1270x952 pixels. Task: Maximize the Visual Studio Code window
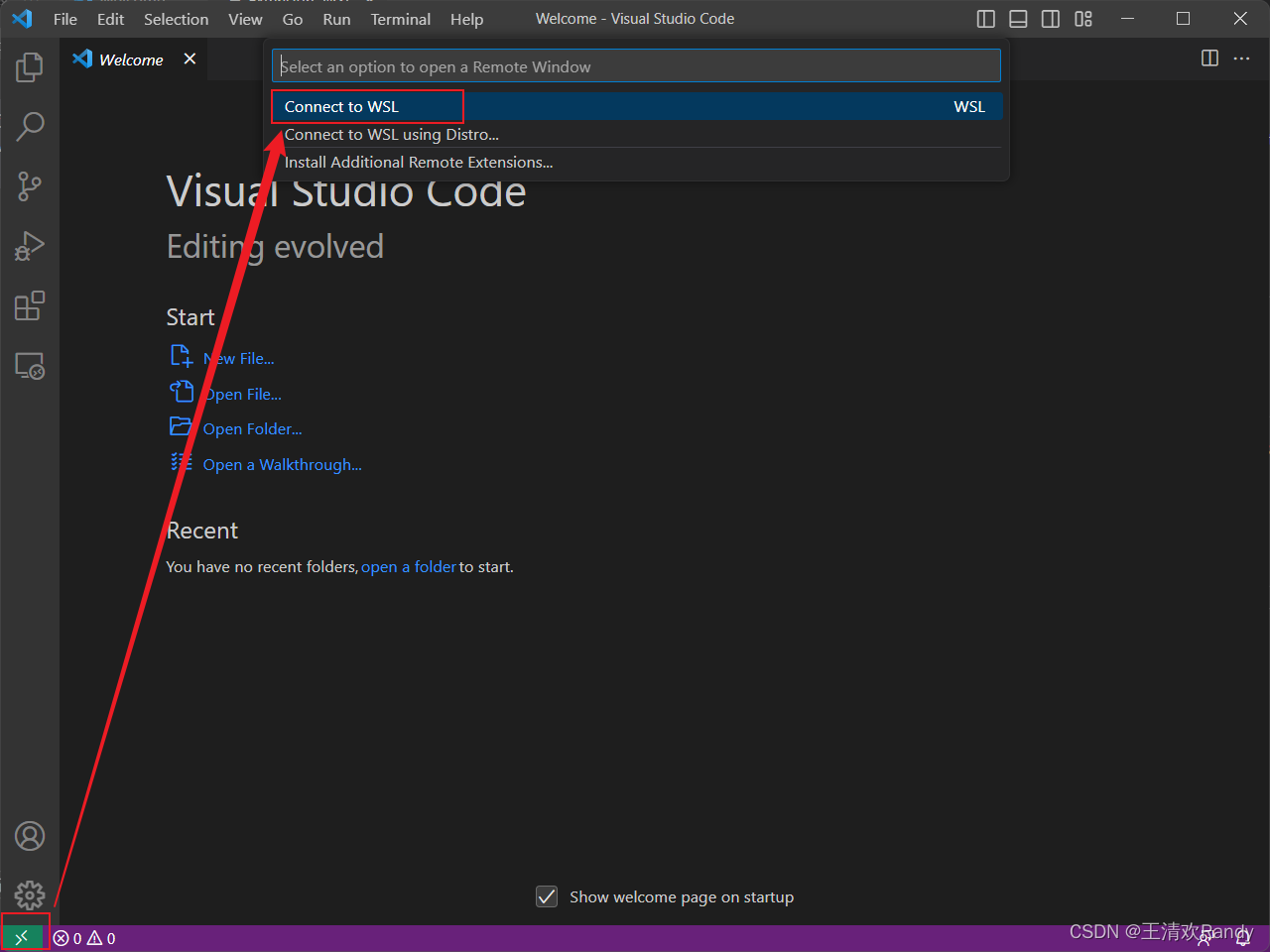click(x=1184, y=19)
